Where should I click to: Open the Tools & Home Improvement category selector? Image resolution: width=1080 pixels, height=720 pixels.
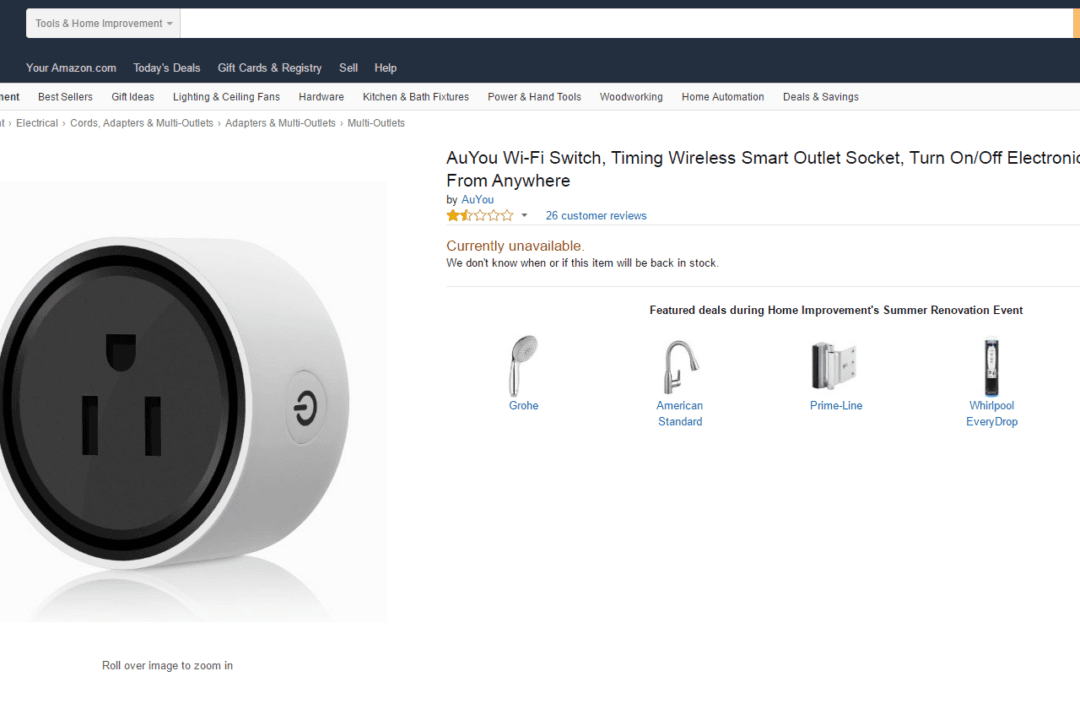point(102,22)
